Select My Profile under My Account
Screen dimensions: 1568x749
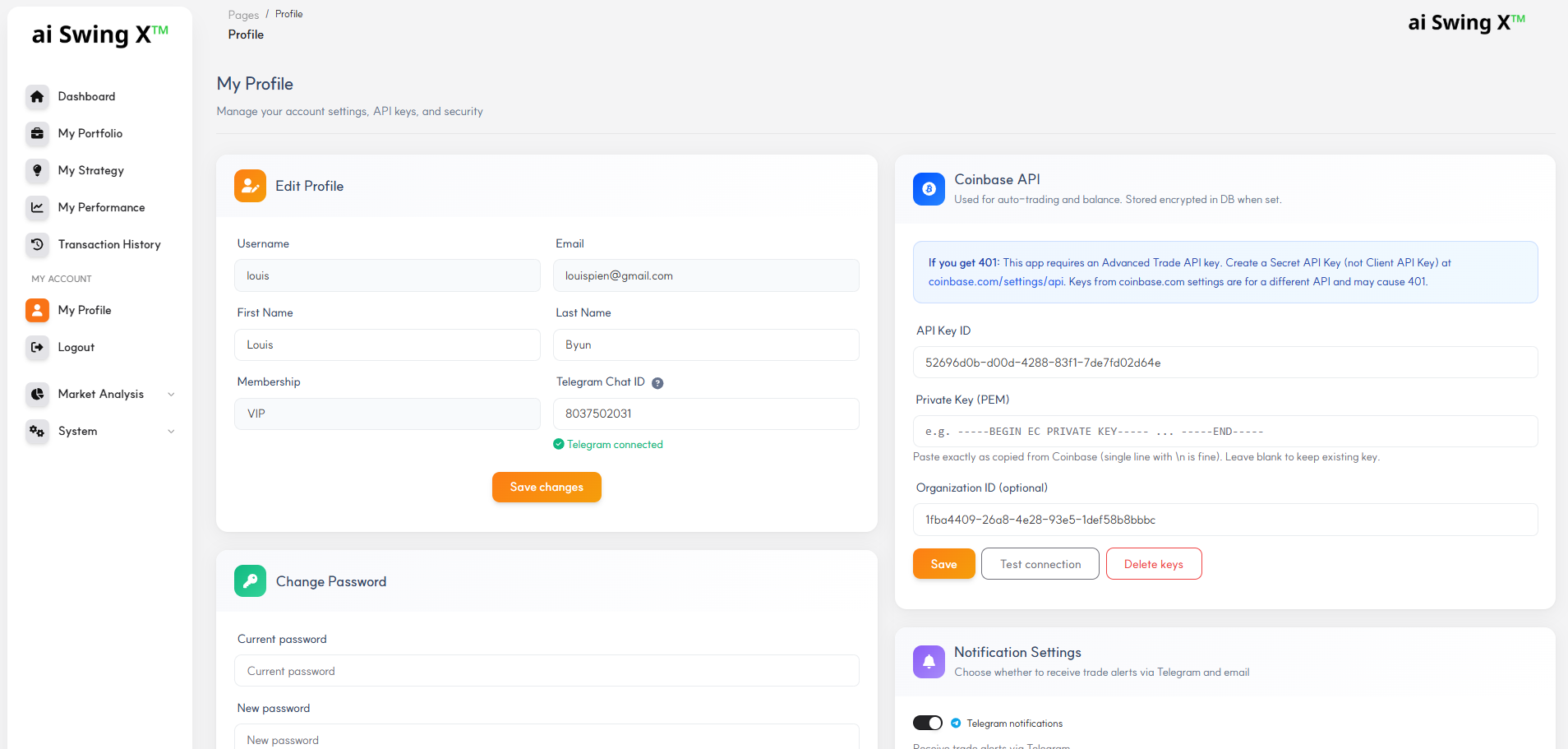(85, 310)
